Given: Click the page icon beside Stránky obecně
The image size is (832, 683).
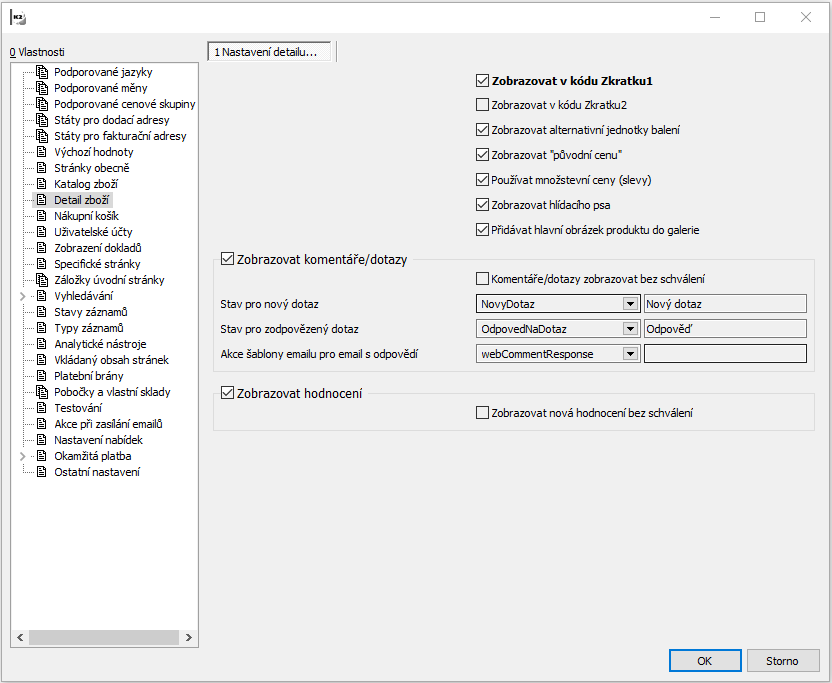Looking at the screenshot, I should click(41, 168).
